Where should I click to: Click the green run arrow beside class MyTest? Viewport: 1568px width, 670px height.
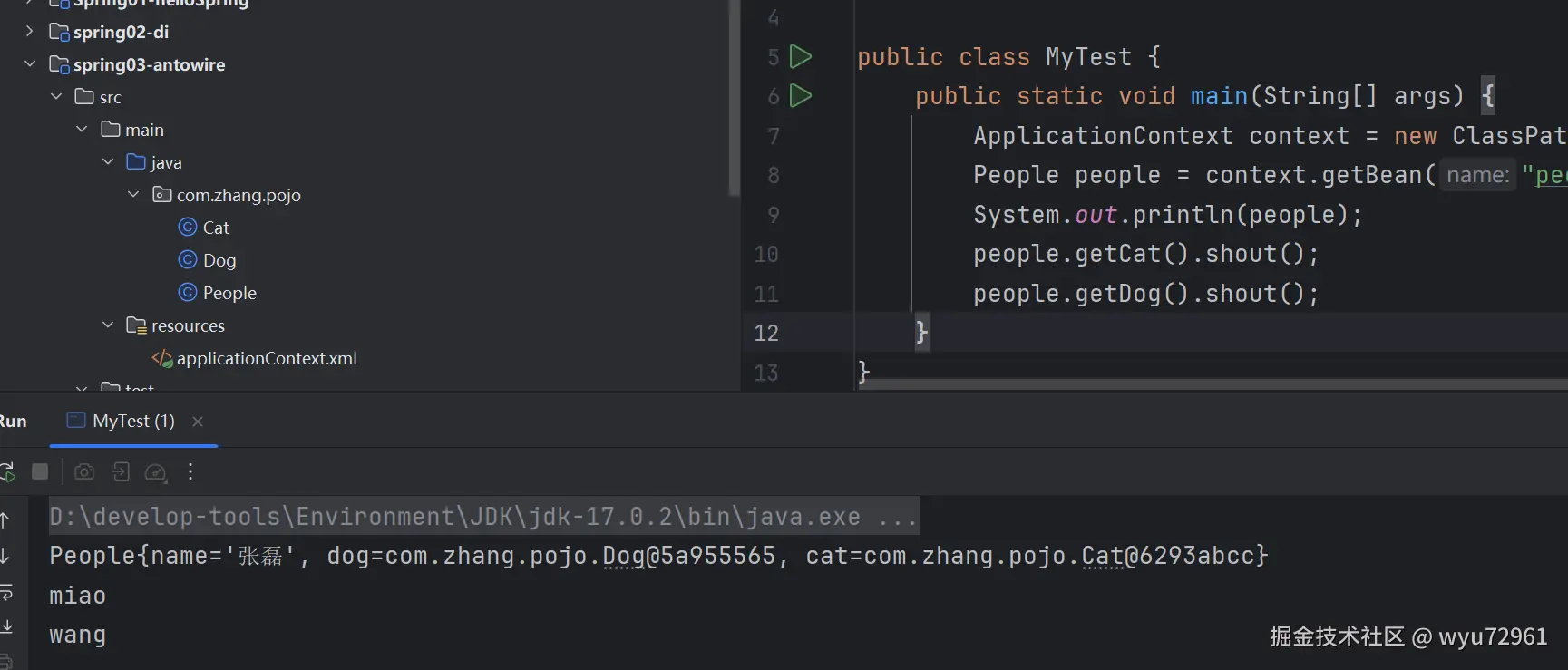click(800, 57)
